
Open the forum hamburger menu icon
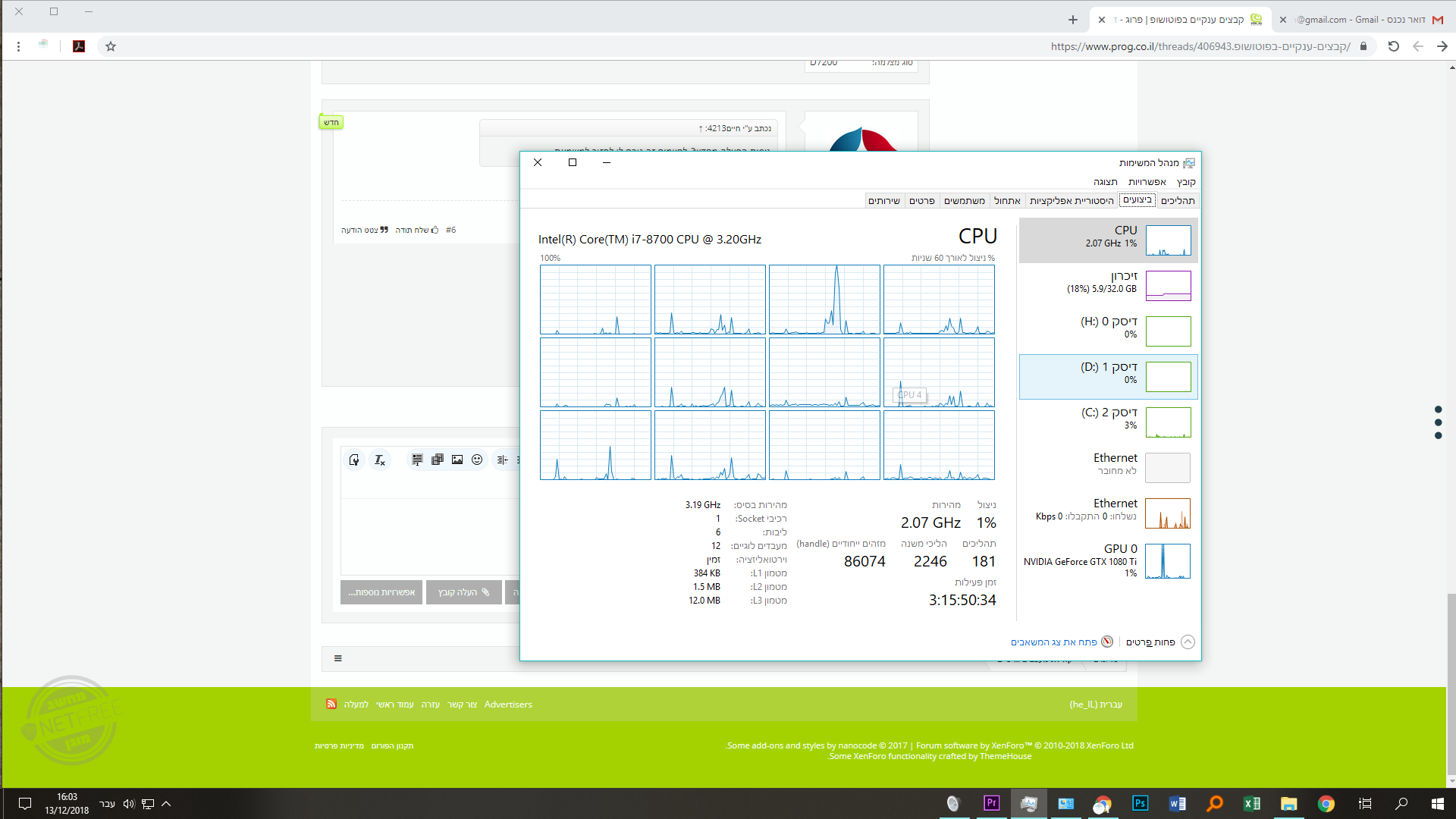tap(338, 658)
